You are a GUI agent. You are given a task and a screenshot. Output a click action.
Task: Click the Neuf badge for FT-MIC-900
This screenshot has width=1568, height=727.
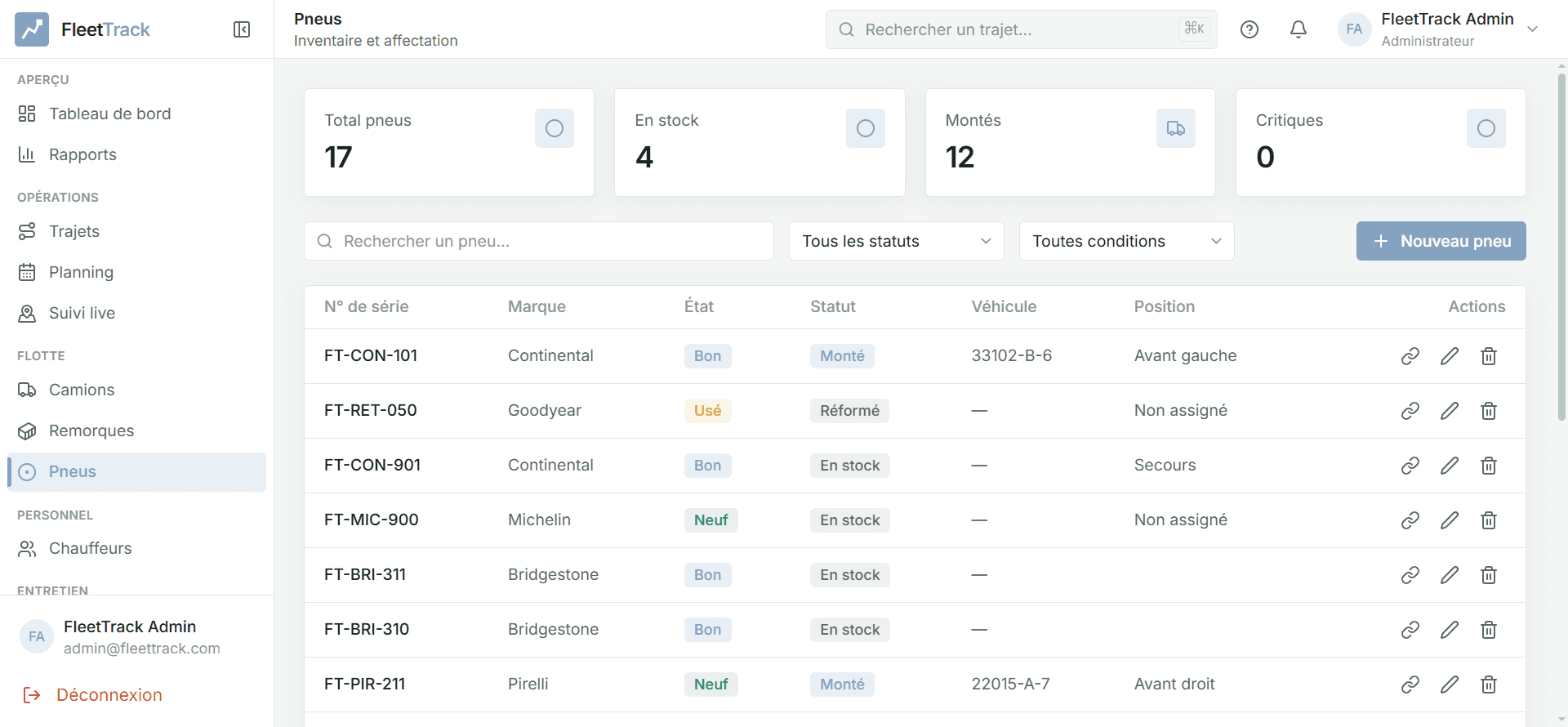710,520
